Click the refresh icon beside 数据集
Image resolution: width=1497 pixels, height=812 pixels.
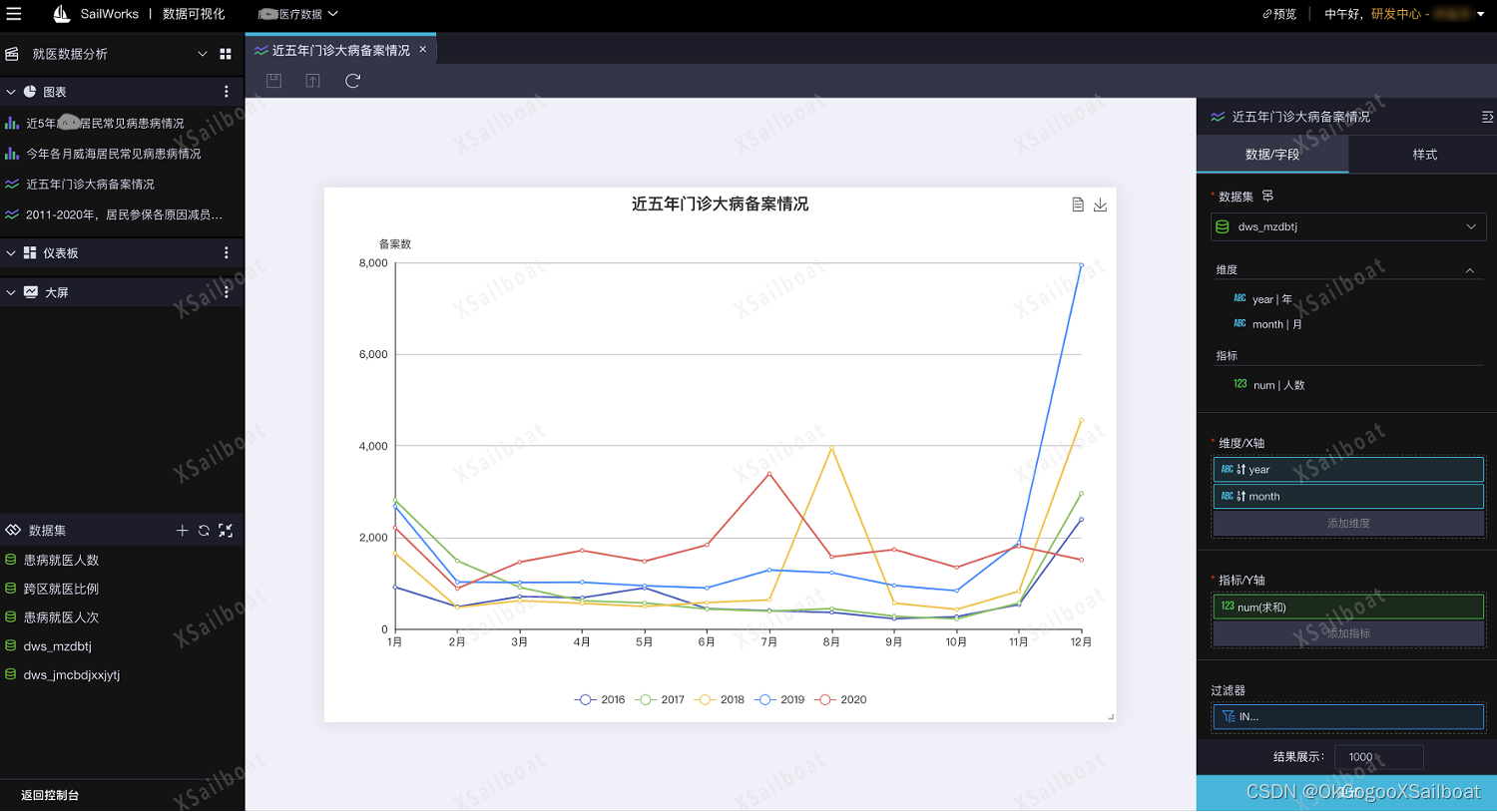pos(204,530)
